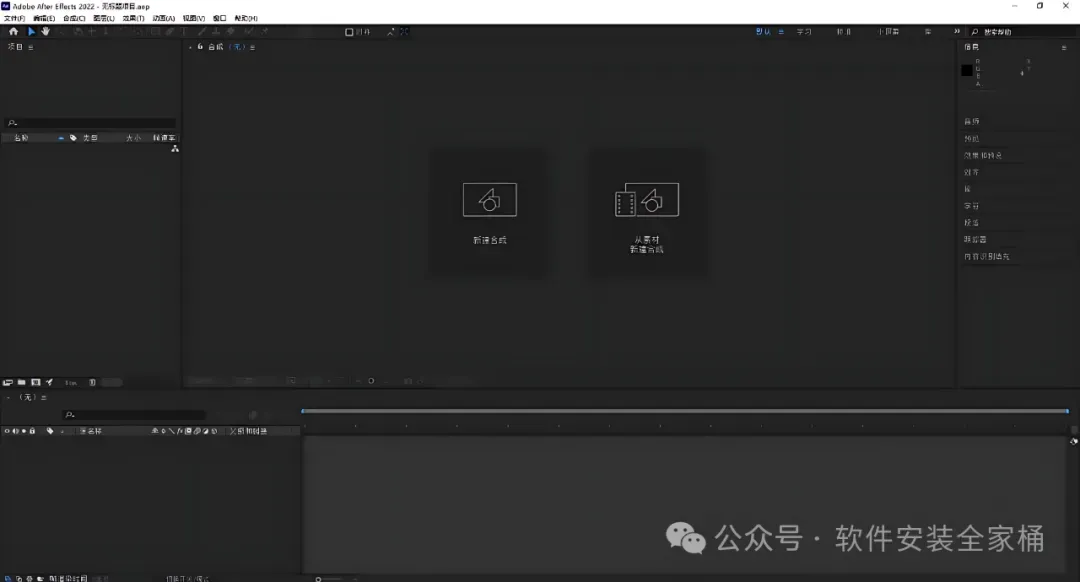
Task: Open the 段落 panel on the right
Action: 971,222
